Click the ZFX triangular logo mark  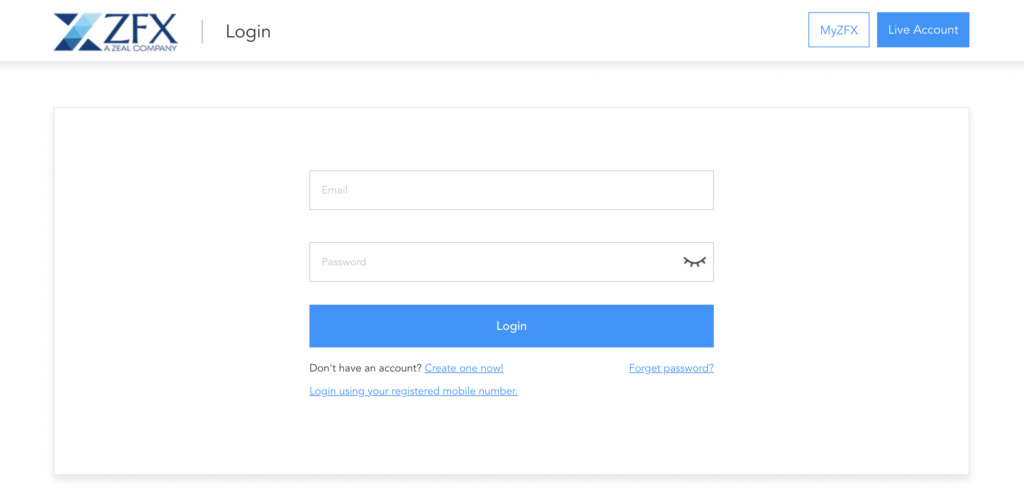click(x=78, y=32)
